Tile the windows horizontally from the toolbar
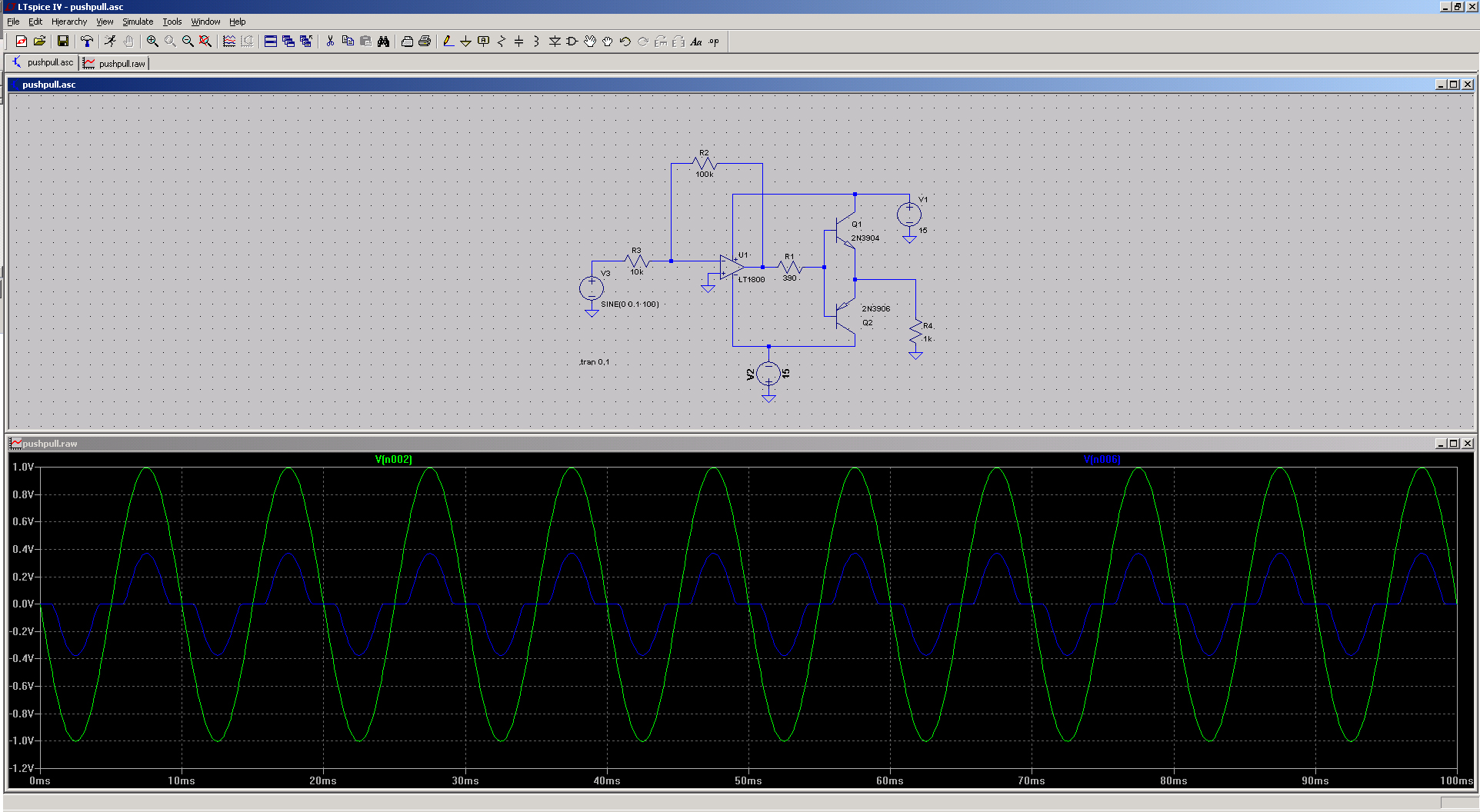This screenshot has width=1480, height=812. (271, 42)
